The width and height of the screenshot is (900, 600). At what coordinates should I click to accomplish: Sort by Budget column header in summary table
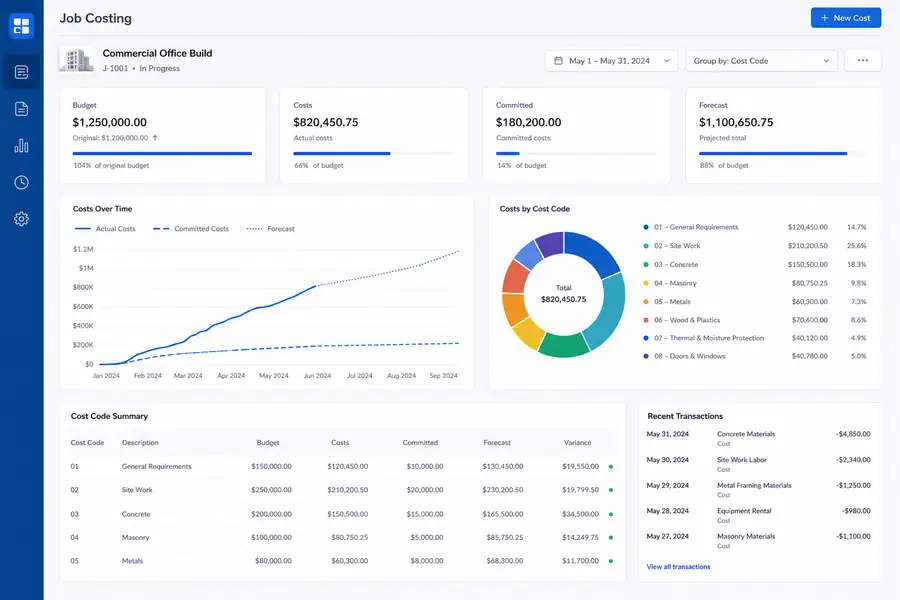click(268, 443)
